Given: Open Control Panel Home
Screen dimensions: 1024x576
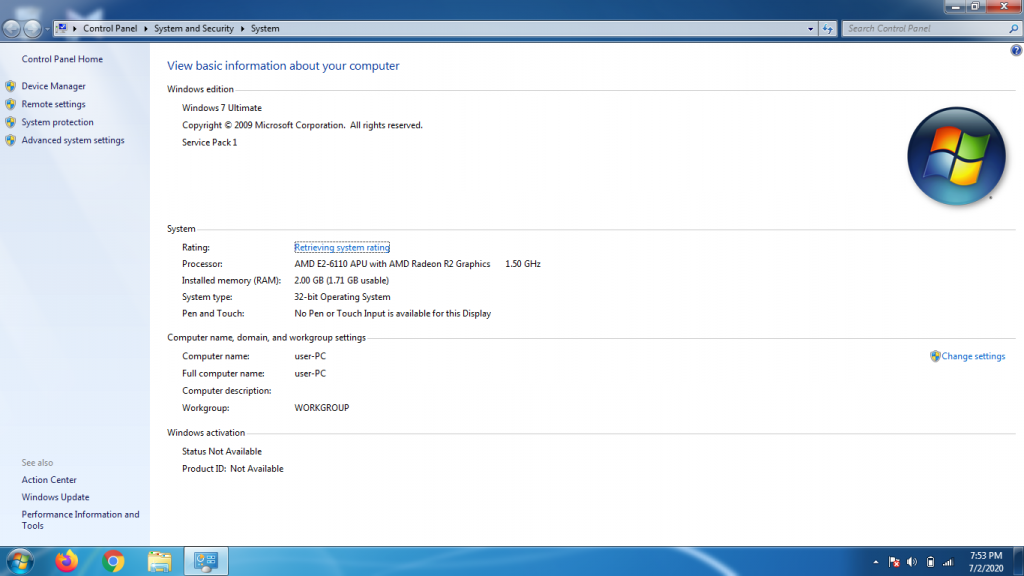Looking at the screenshot, I should coord(62,59).
